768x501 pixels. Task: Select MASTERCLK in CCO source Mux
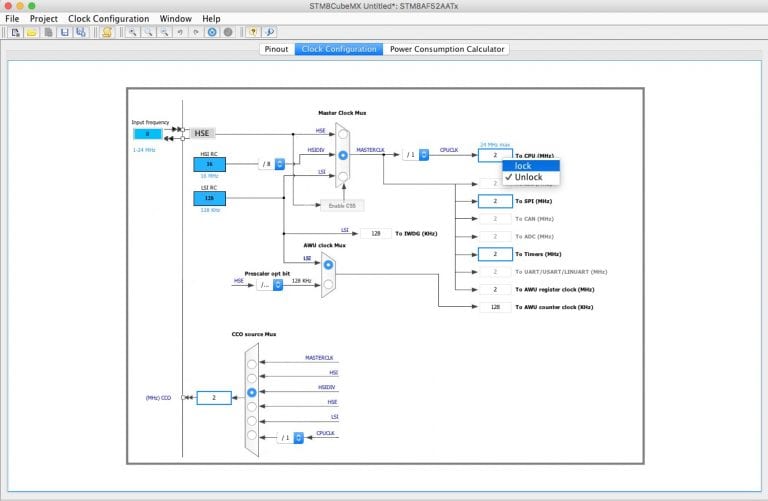coord(252,364)
